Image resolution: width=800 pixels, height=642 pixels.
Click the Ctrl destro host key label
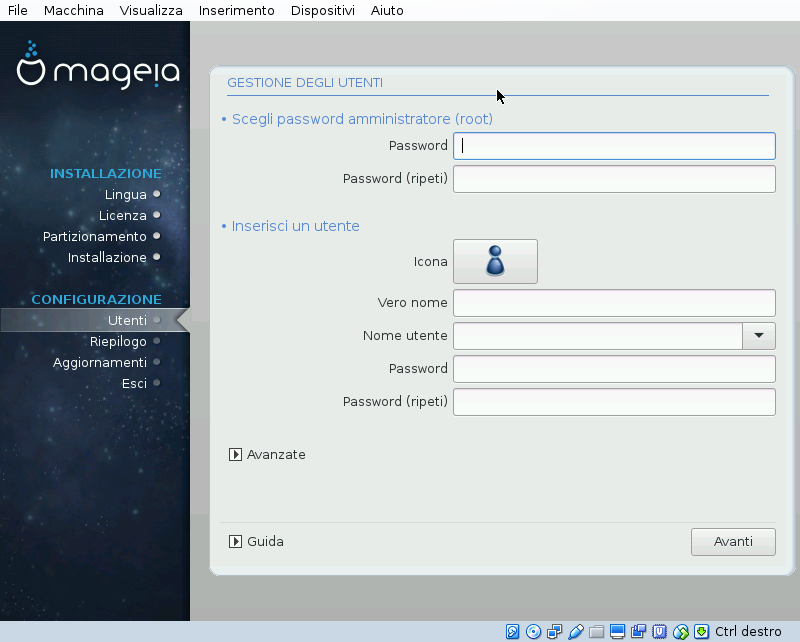[748, 632]
